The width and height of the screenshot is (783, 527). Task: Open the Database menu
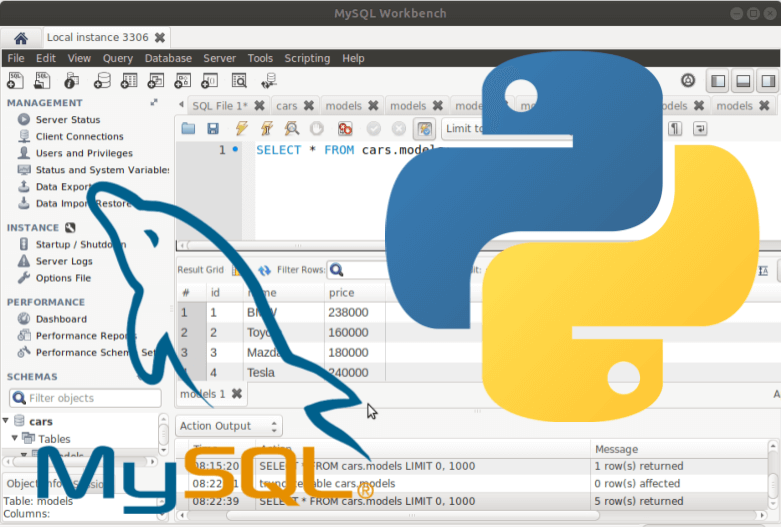coord(168,58)
